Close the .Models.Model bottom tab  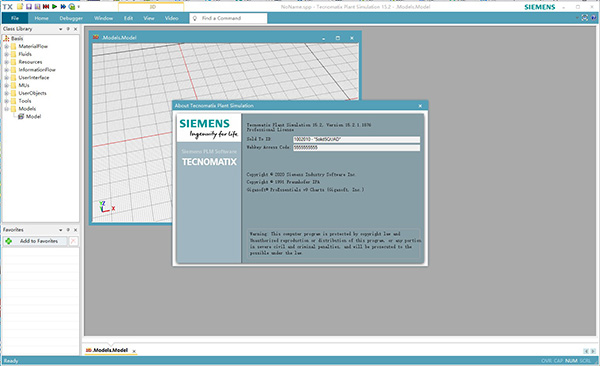click(134, 351)
